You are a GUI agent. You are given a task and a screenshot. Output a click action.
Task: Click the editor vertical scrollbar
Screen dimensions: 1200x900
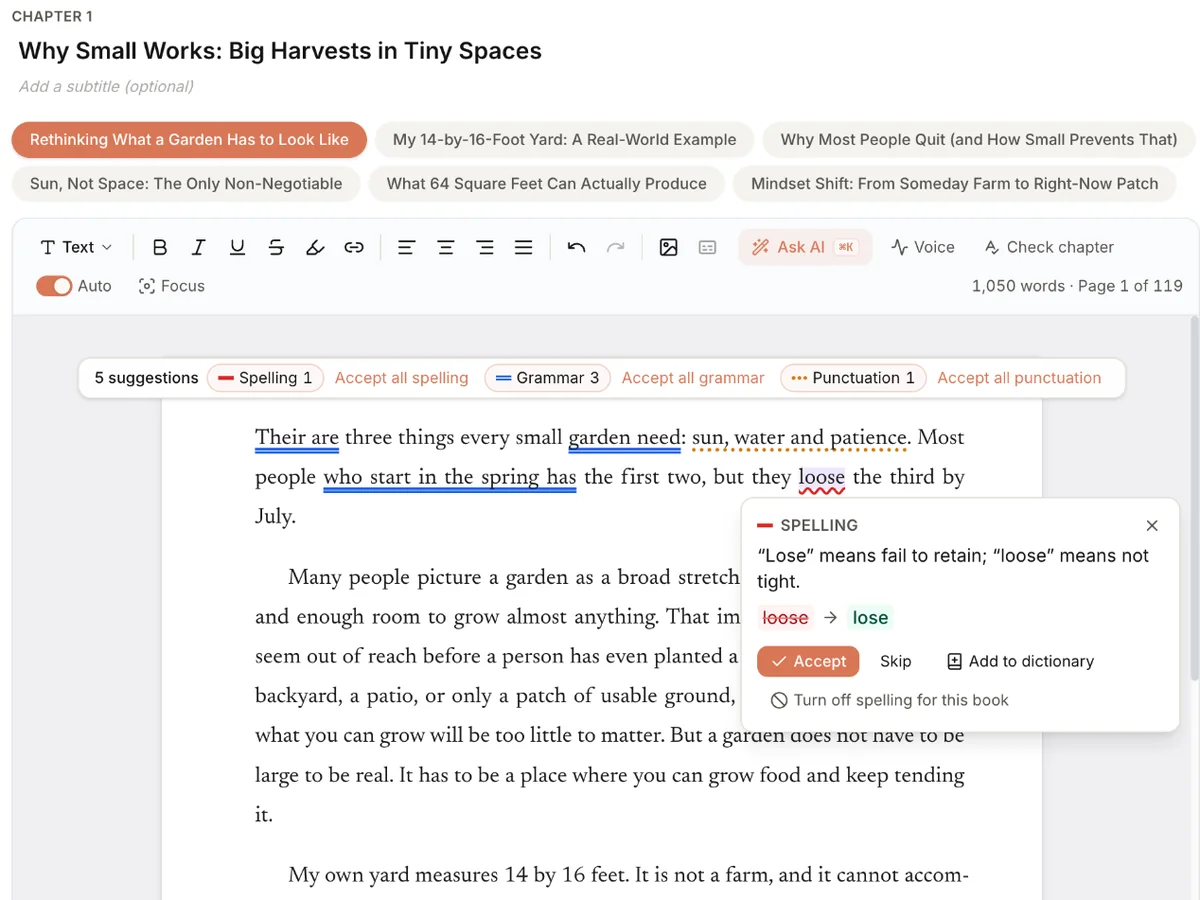[1194, 500]
